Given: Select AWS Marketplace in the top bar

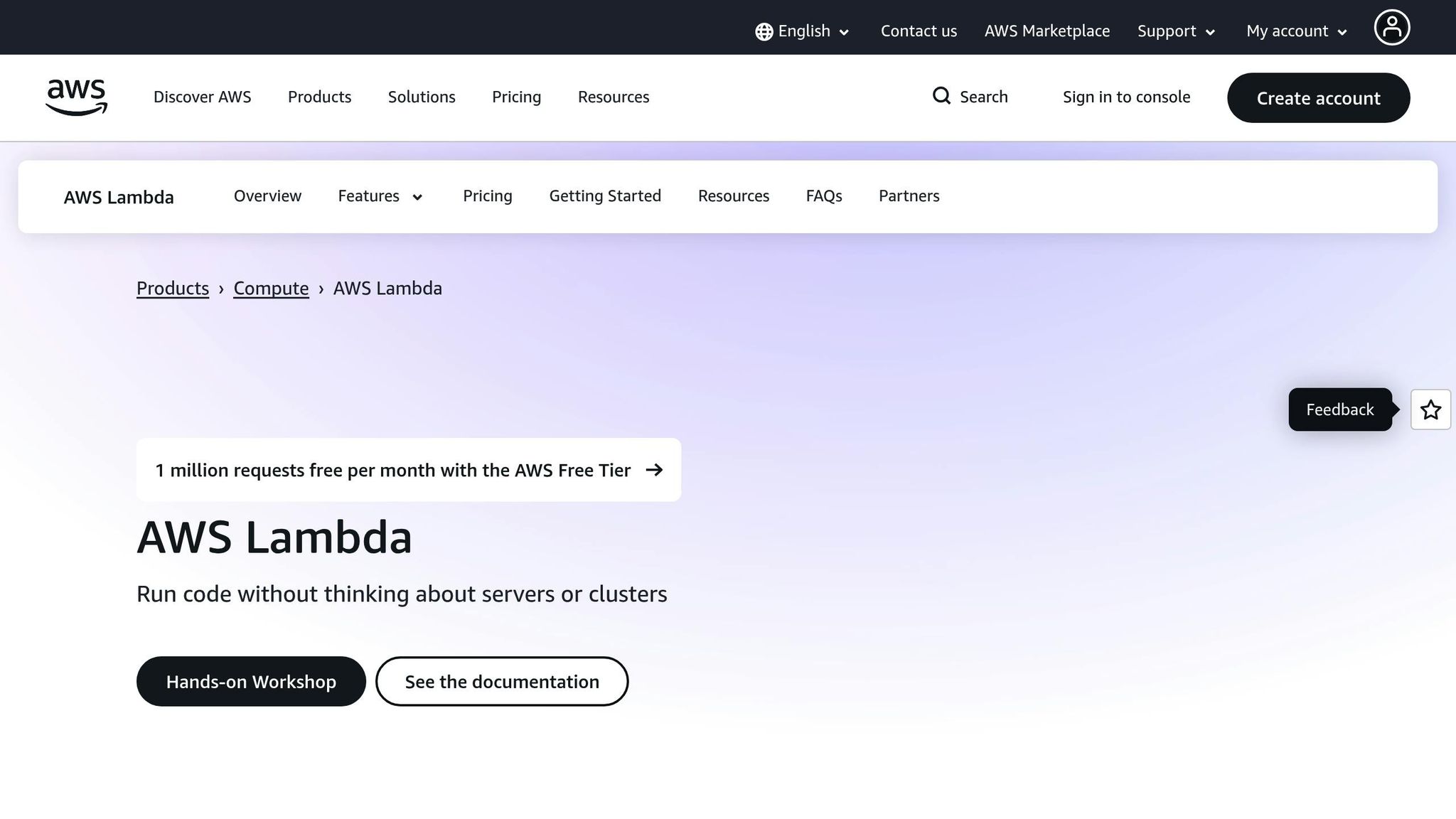Looking at the screenshot, I should click(x=1047, y=31).
